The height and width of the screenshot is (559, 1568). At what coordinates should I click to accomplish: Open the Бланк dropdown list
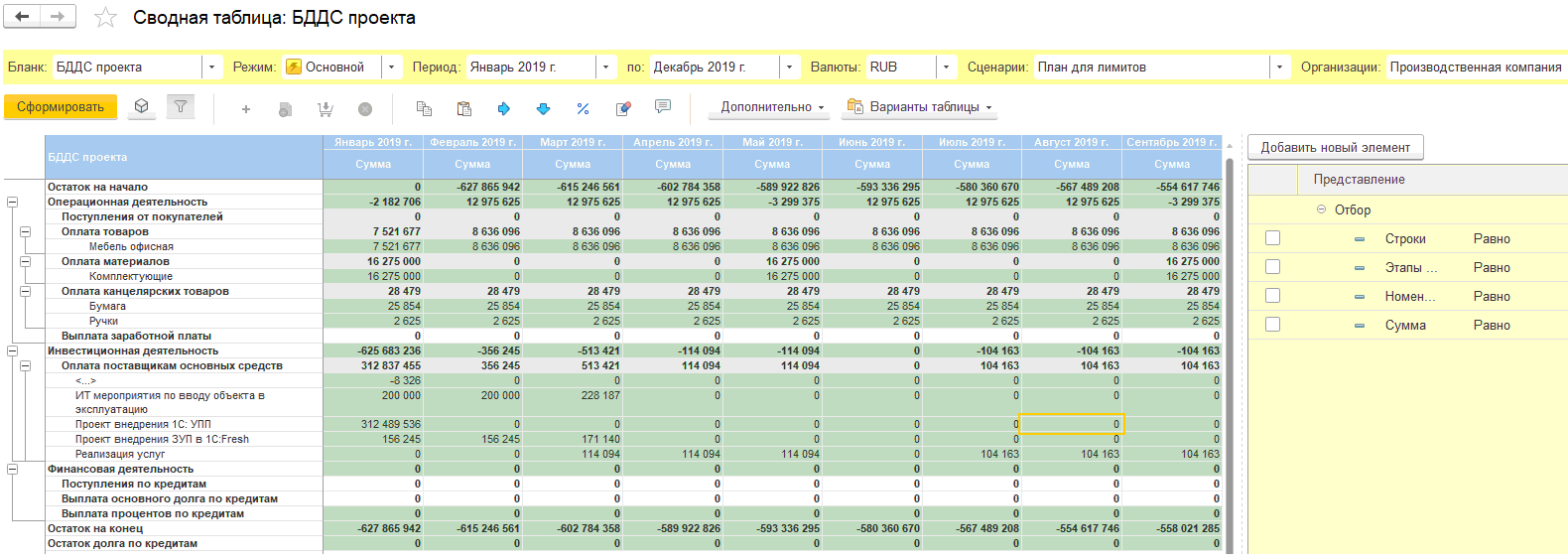click(x=211, y=68)
